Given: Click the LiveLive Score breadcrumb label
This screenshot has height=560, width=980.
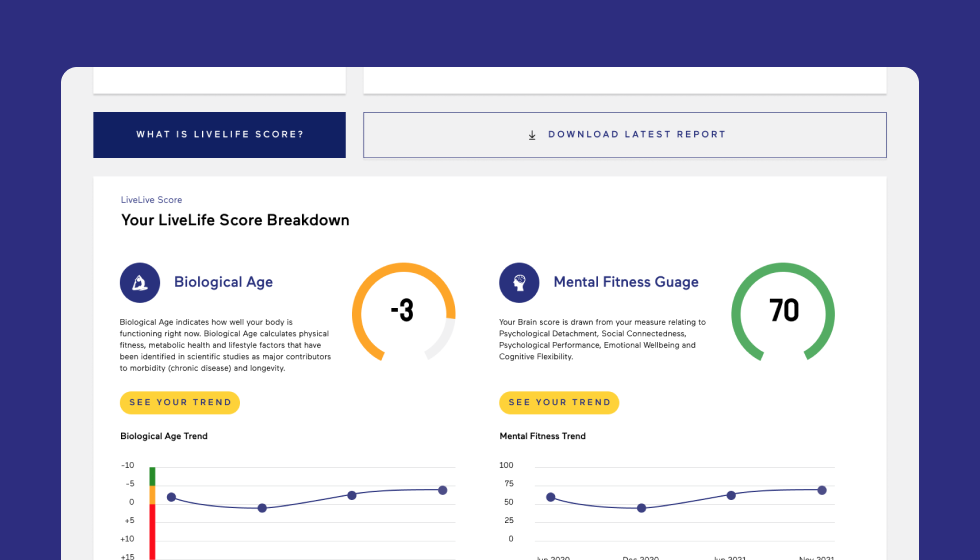Looking at the screenshot, I should [151, 200].
